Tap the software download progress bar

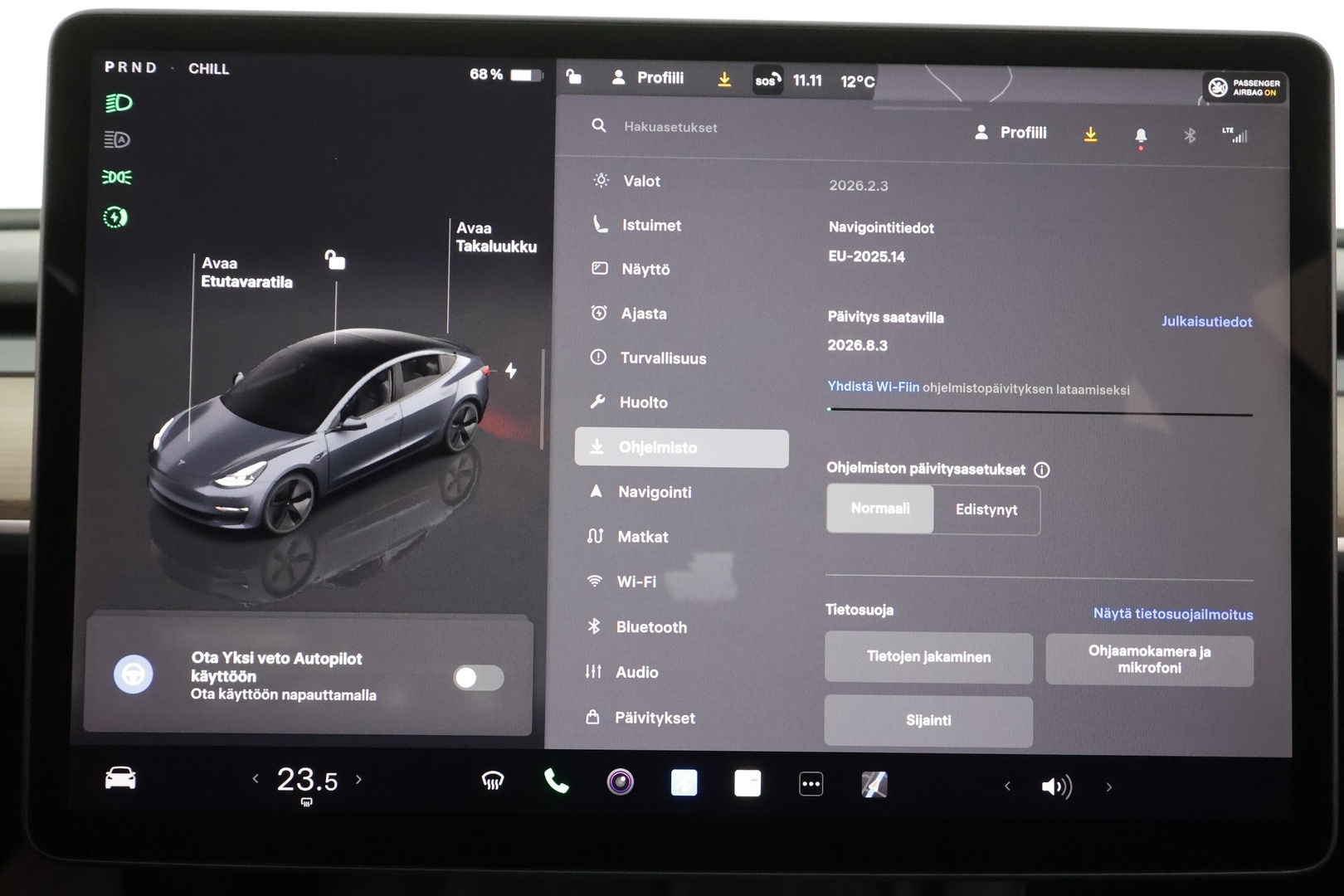pos(1040,411)
